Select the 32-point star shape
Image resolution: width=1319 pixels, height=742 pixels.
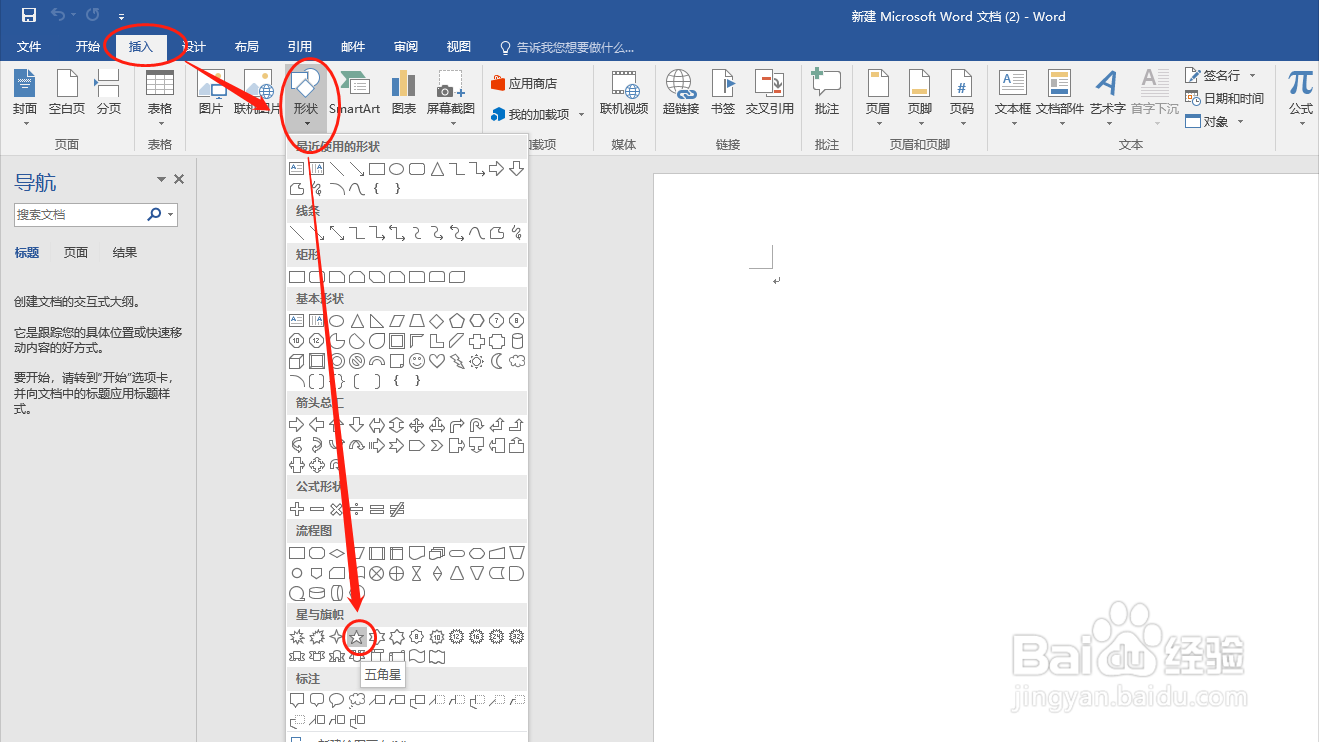pyautogui.click(x=517, y=636)
